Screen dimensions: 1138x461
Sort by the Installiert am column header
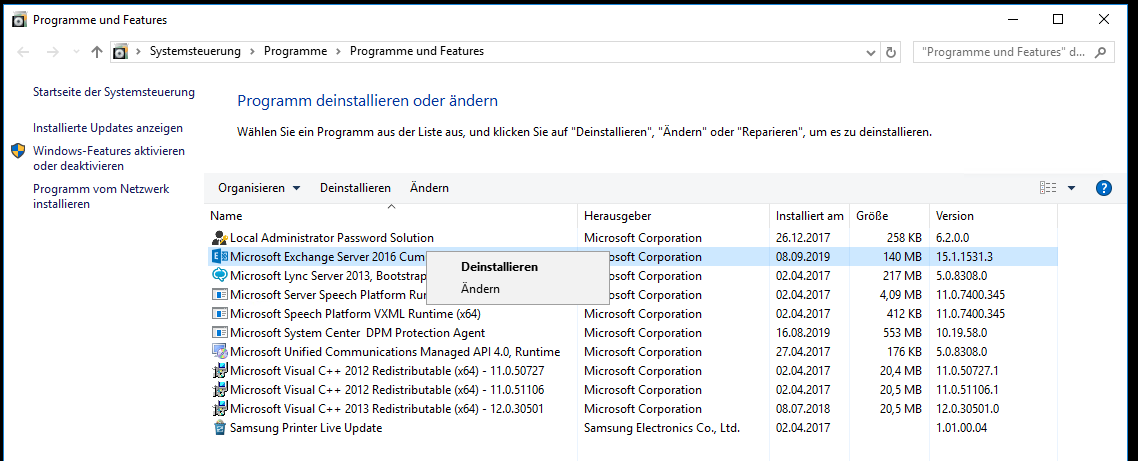click(809, 216)
